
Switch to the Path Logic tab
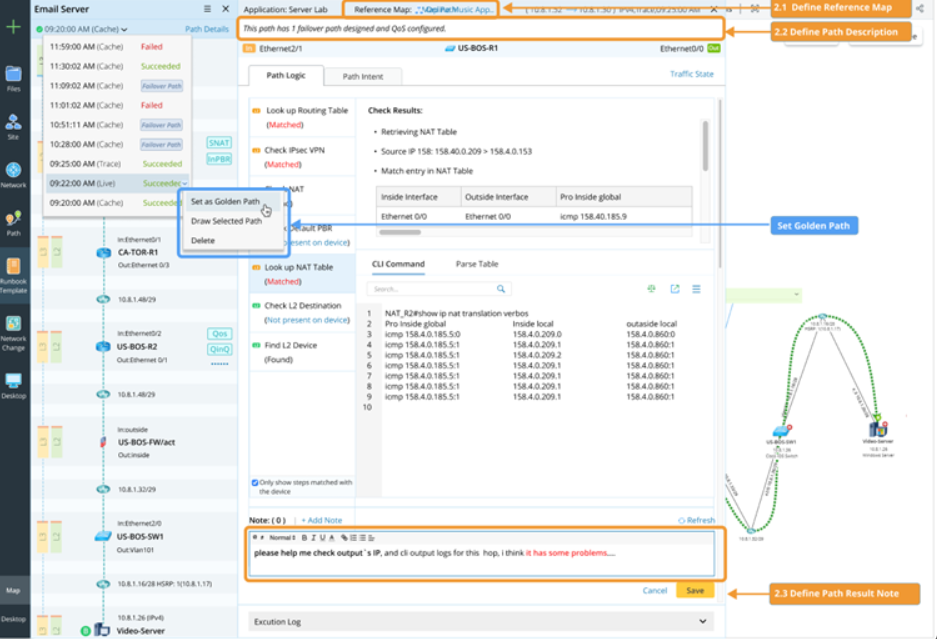[286, 75]
